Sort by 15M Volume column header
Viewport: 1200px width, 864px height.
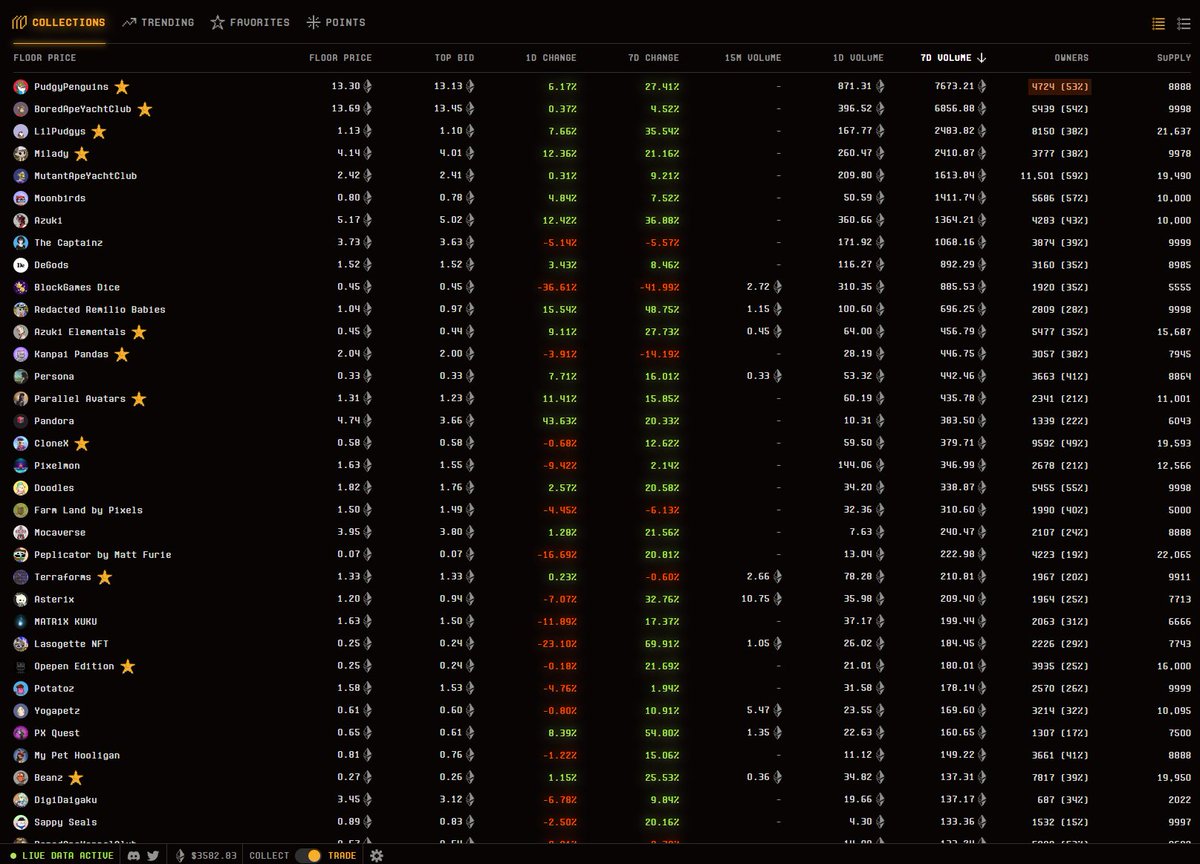pyautogui.click(x=753, y=58)
